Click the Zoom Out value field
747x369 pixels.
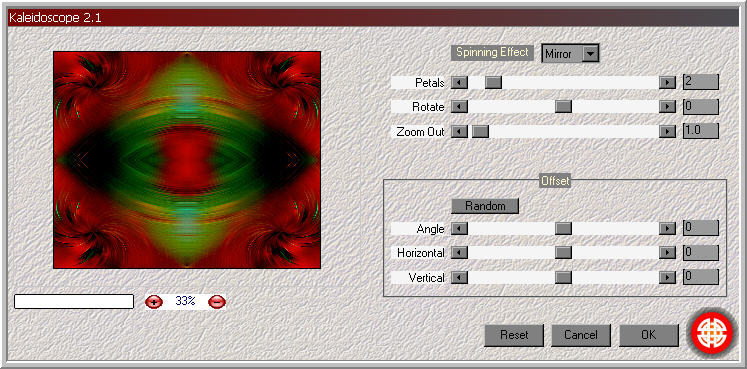pyautogui.click(x=700, y=131)
